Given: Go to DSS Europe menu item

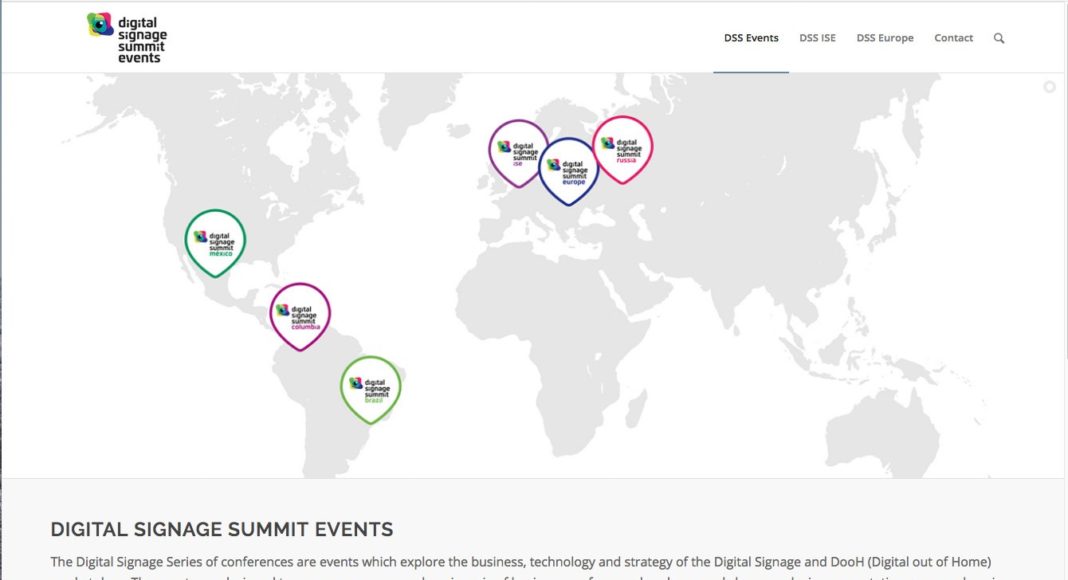Looking at the screenshot, I should tap(885, 38).
